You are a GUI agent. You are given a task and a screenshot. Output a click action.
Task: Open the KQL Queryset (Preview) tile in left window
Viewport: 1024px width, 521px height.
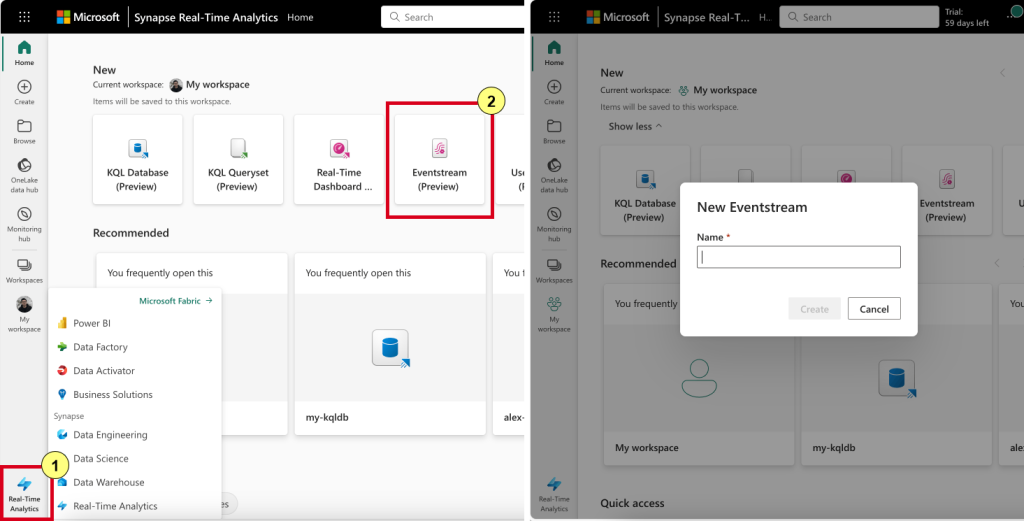coord(238,160)
